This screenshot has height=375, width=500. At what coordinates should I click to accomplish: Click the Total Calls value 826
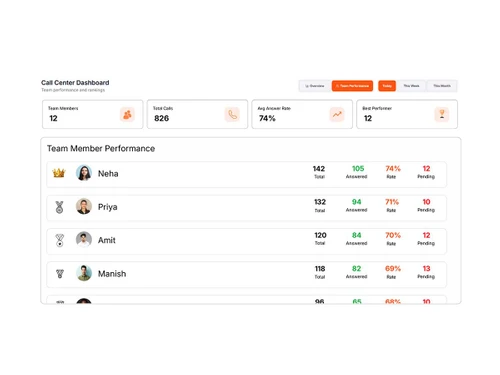pyautogui.click(x=161, y=118)
